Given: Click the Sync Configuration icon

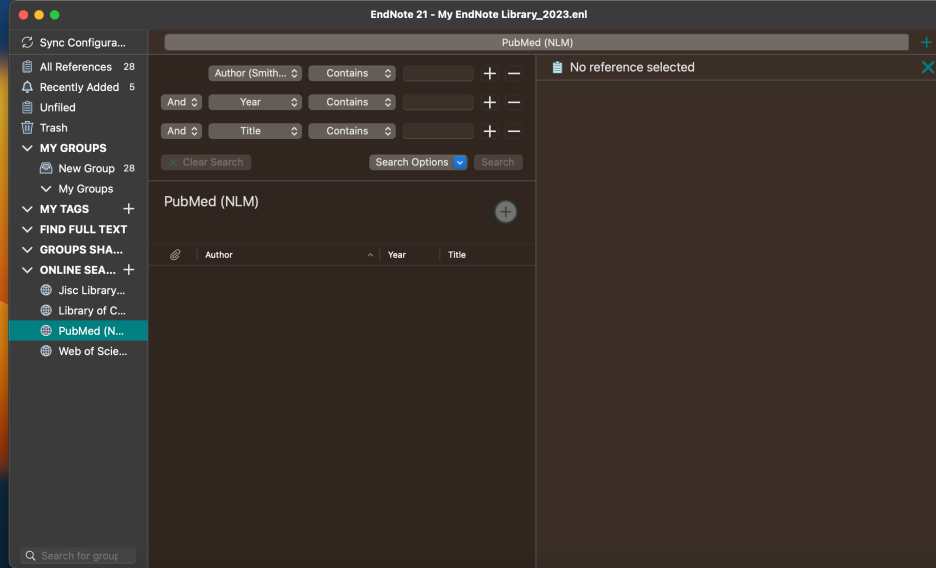Looking at the screenshot, I should (x=27, y=42).
